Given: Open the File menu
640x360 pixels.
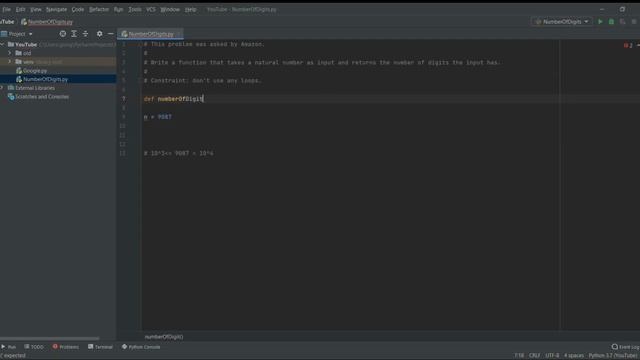Looking at the screenshot, I should point(7,9).
